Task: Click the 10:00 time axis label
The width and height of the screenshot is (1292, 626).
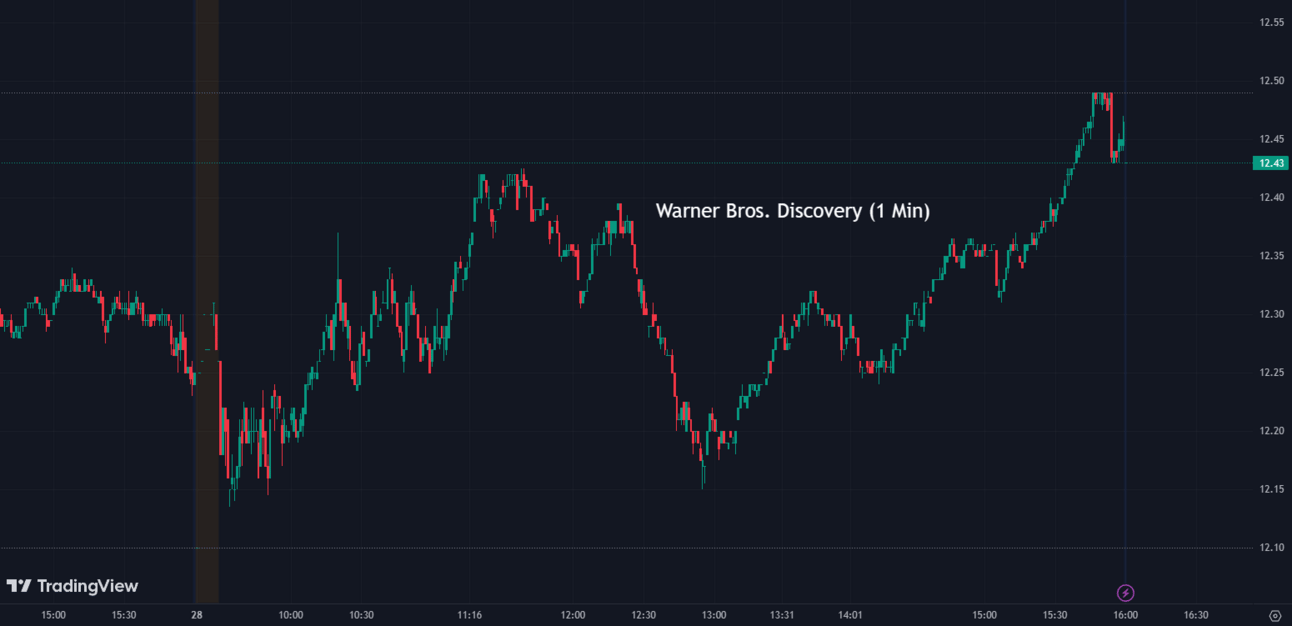Action: (291, 615)
